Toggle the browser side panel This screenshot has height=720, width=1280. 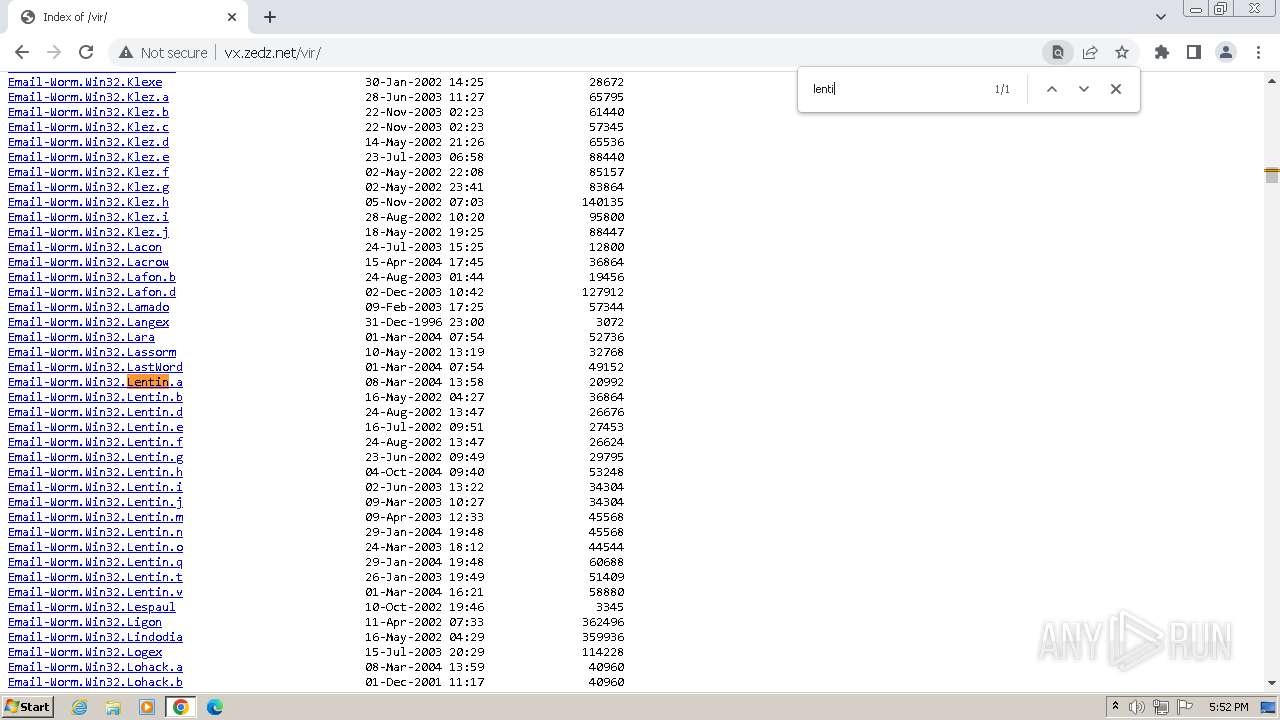1193,53
